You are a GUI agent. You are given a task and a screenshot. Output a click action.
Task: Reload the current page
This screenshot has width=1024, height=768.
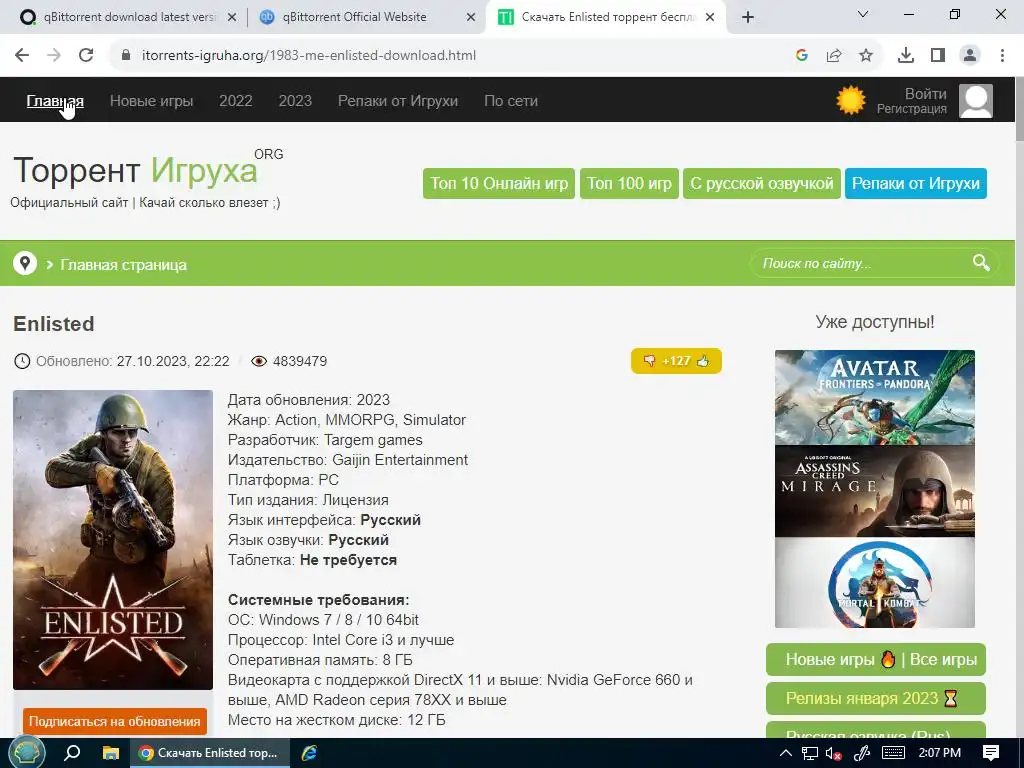point(86,56)
